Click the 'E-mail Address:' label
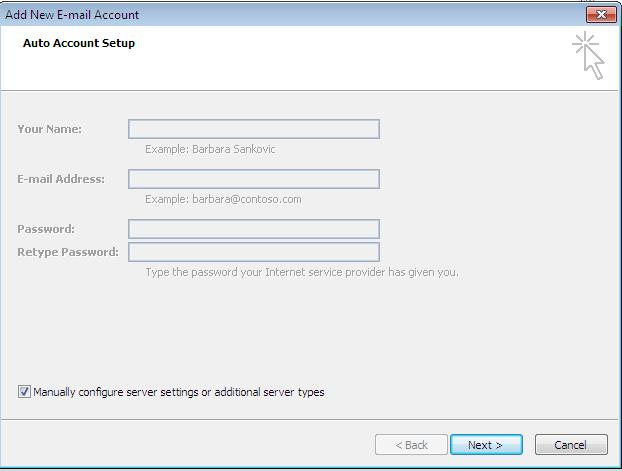Screen dimensions: 622x471 click(61, 179)
